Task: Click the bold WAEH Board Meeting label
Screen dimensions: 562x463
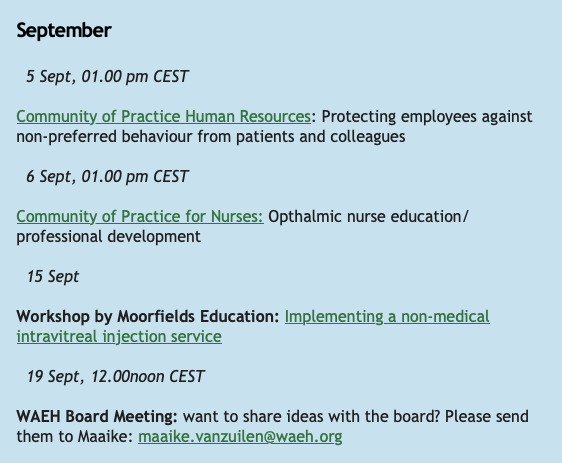Action: (97, 416)
